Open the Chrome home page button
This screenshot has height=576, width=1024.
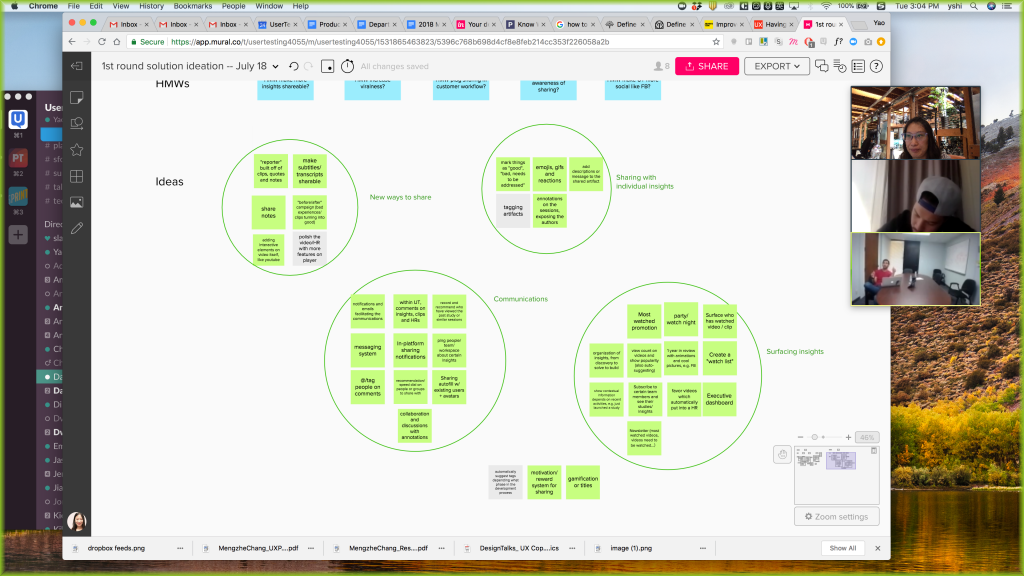coord(117,42)
